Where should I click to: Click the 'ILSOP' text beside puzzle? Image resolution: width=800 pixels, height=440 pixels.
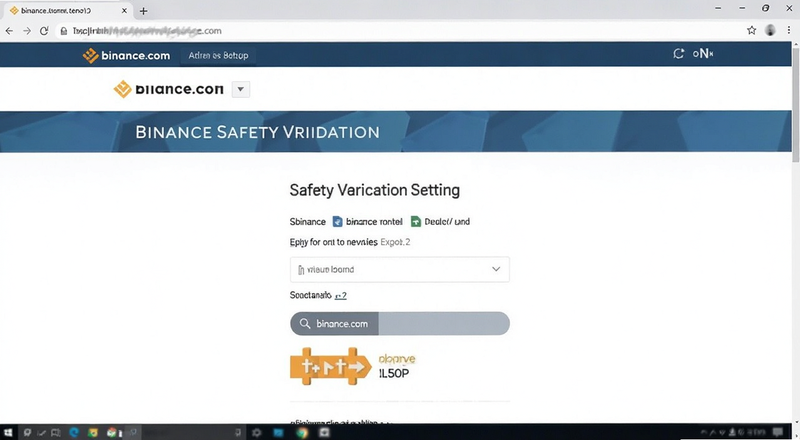coord(394,373)
